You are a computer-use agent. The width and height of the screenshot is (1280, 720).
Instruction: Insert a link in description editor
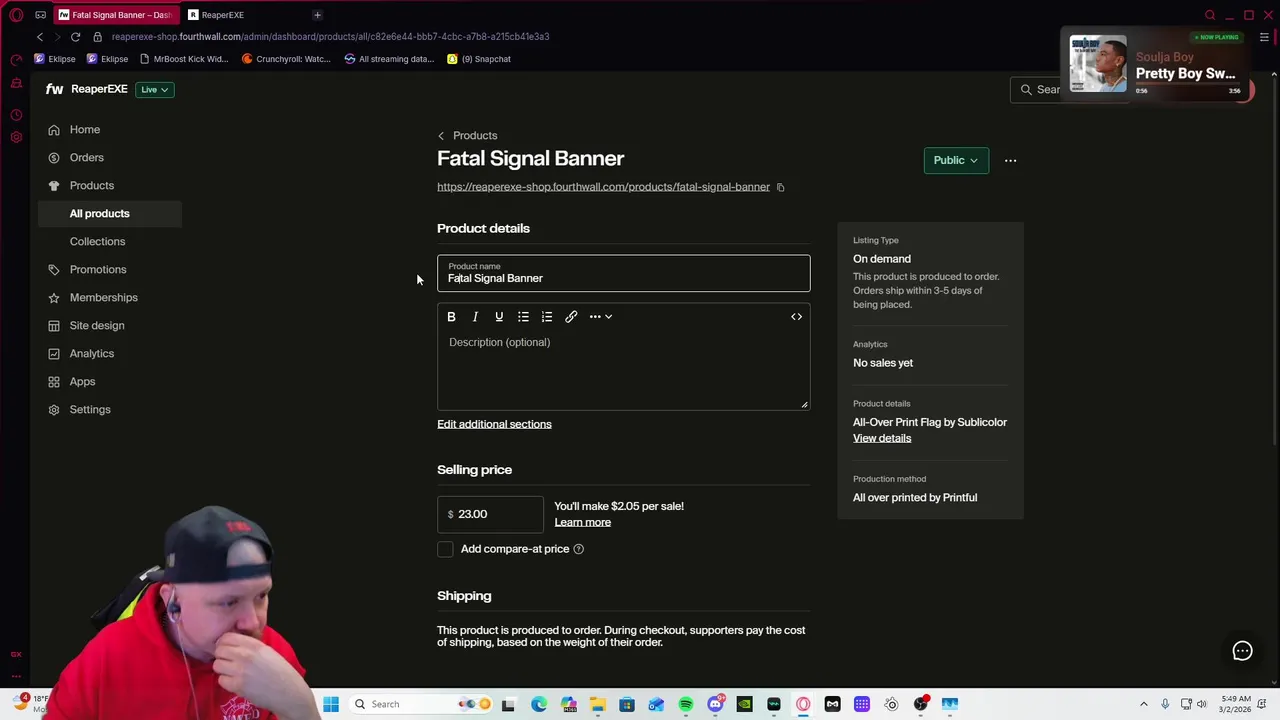pos(571,317)
